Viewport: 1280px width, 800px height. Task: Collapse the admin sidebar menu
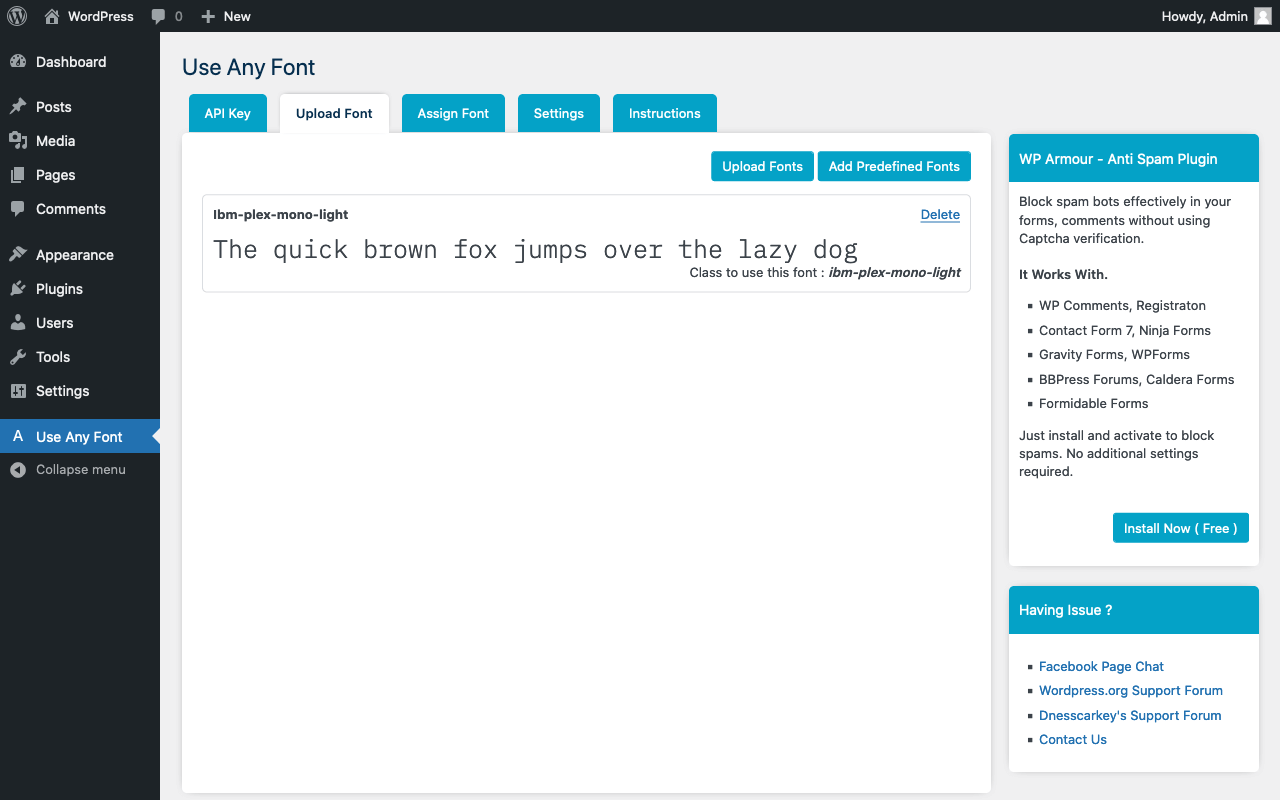pos(80,470)
